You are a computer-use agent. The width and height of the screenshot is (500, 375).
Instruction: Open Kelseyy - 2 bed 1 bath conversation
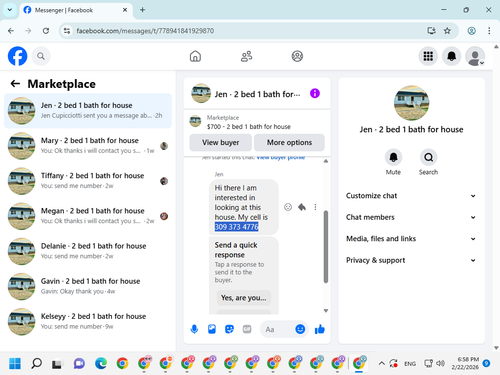click(x=88, y=322)
